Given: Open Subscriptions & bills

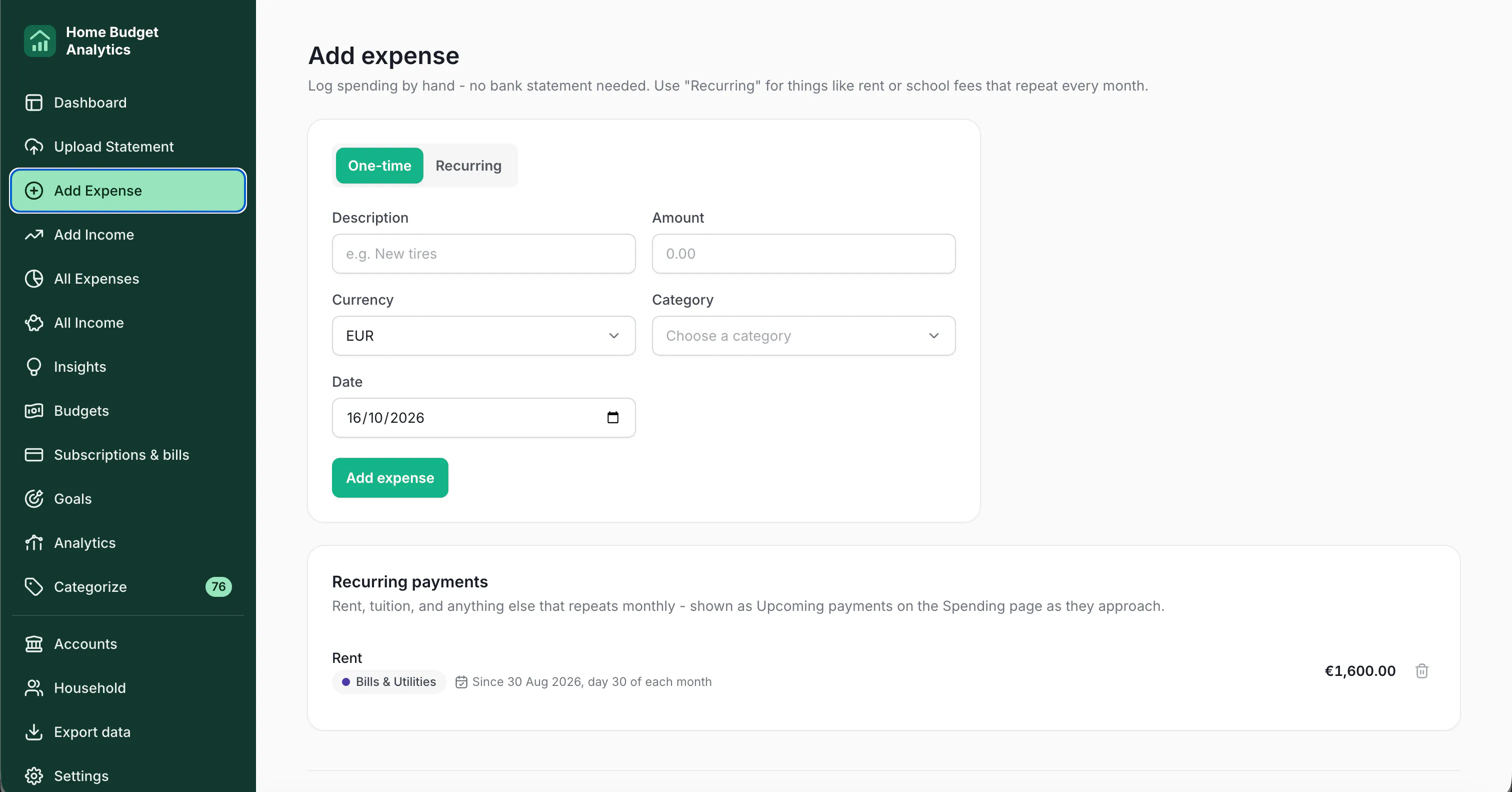Looking at the screenshot, I should click(127, 455).
